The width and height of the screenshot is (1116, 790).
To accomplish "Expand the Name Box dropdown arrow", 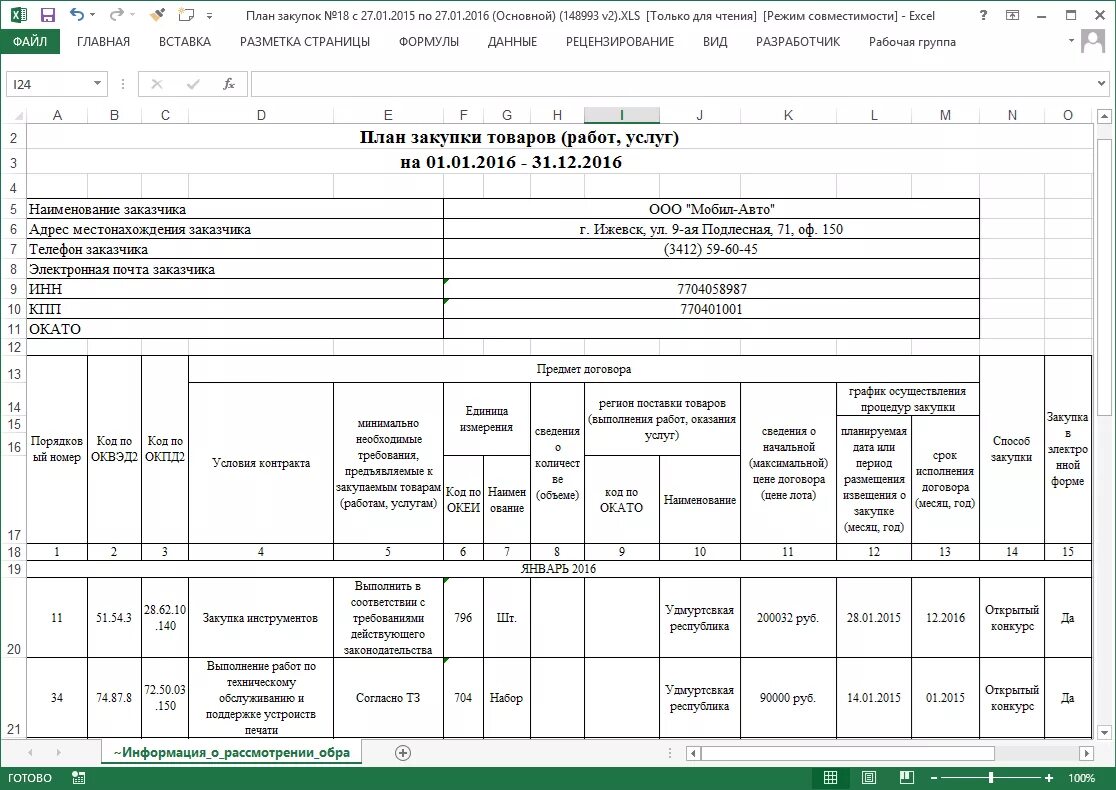I will [x=98, y=84].
